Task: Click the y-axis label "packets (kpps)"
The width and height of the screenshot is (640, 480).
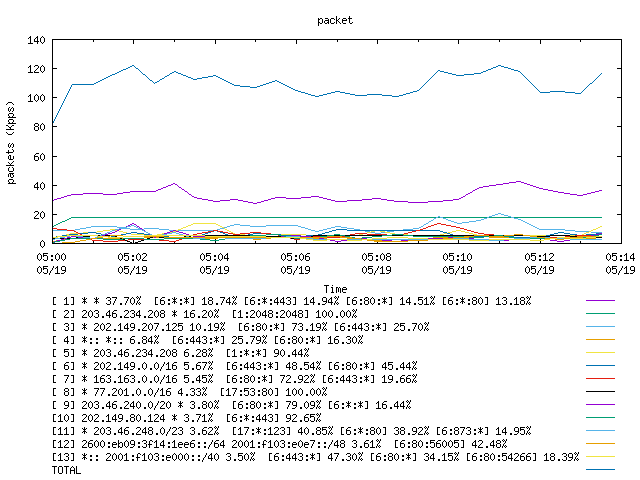Action: (x=11, y=143)
